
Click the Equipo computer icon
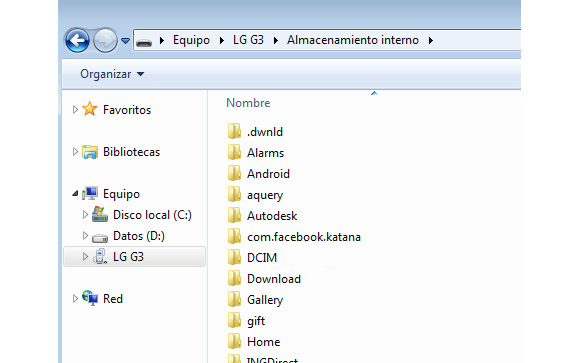click(x=90, y=193)
